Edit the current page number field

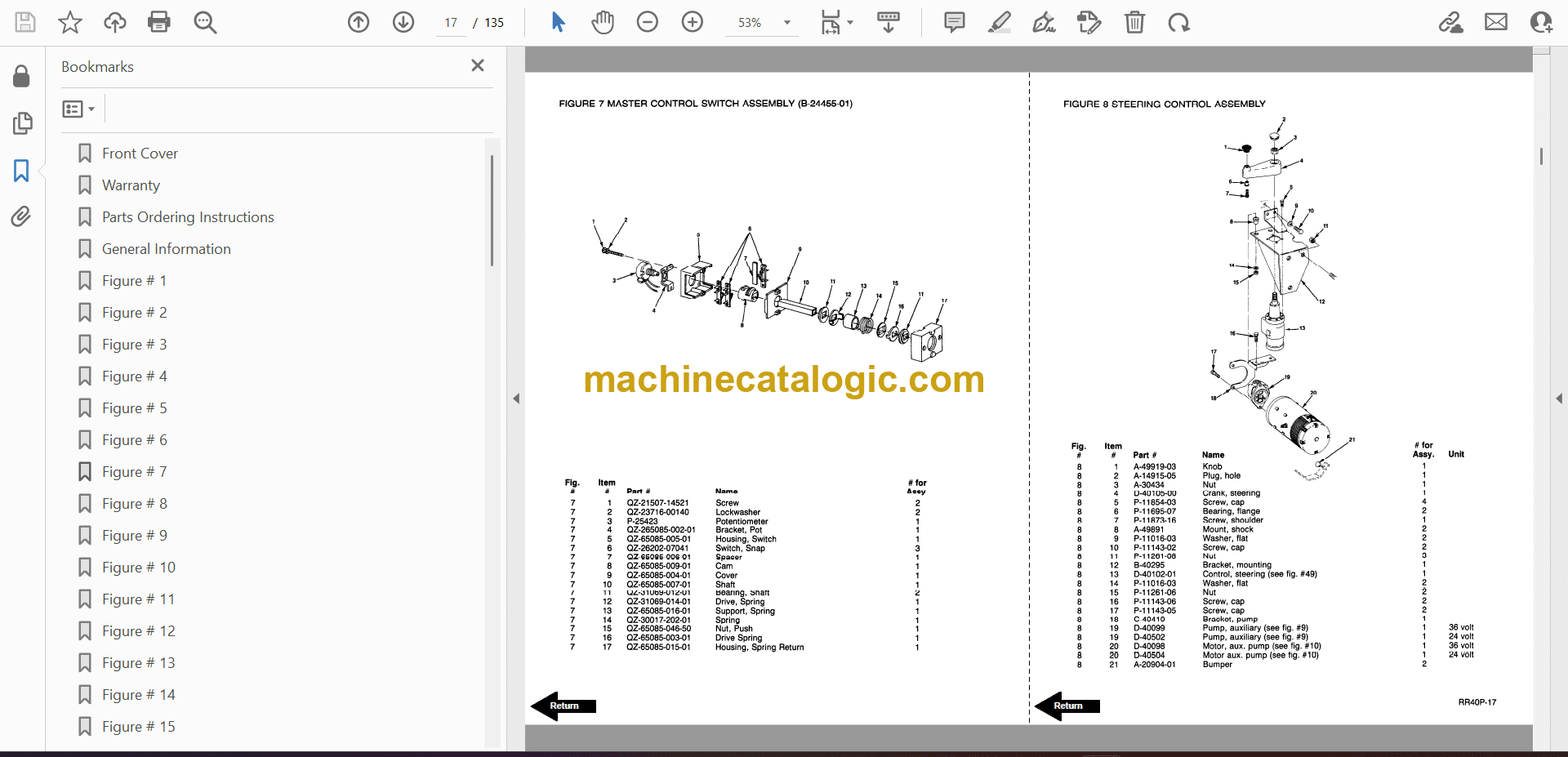pos(451,23)
